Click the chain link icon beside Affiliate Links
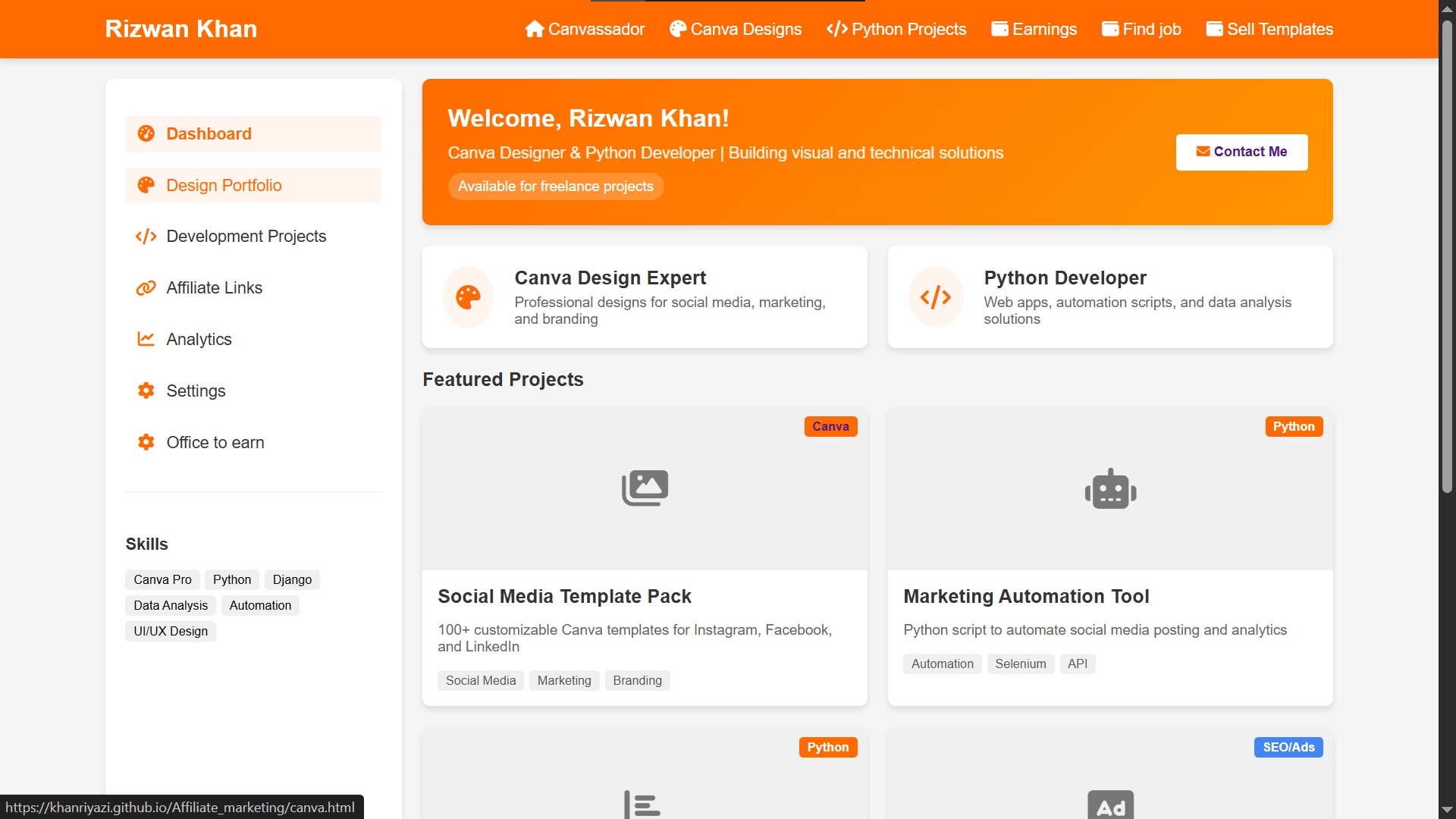The height and width of the screenshot is (819, 1456). click(x=146, y=288)
